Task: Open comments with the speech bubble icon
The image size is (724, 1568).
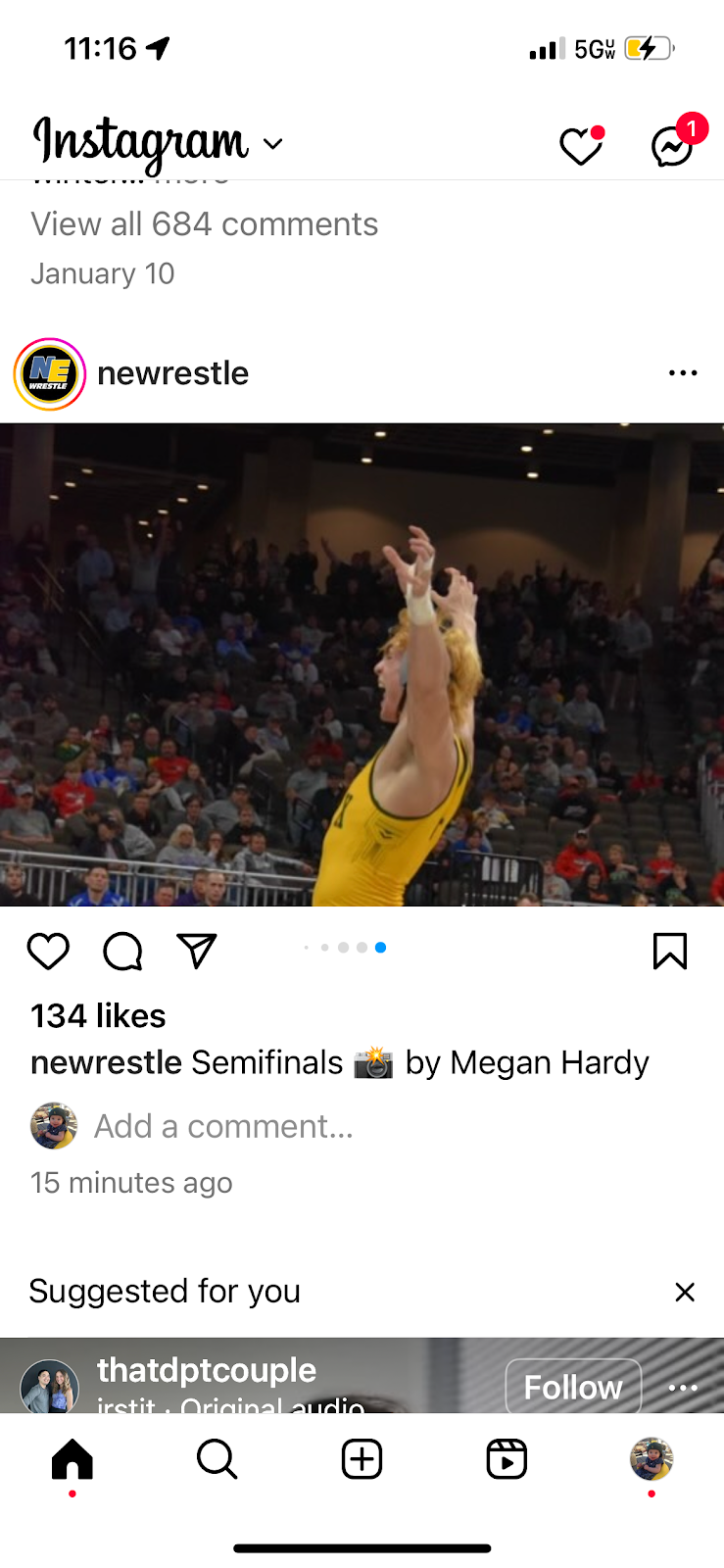Action: (122, 951)
